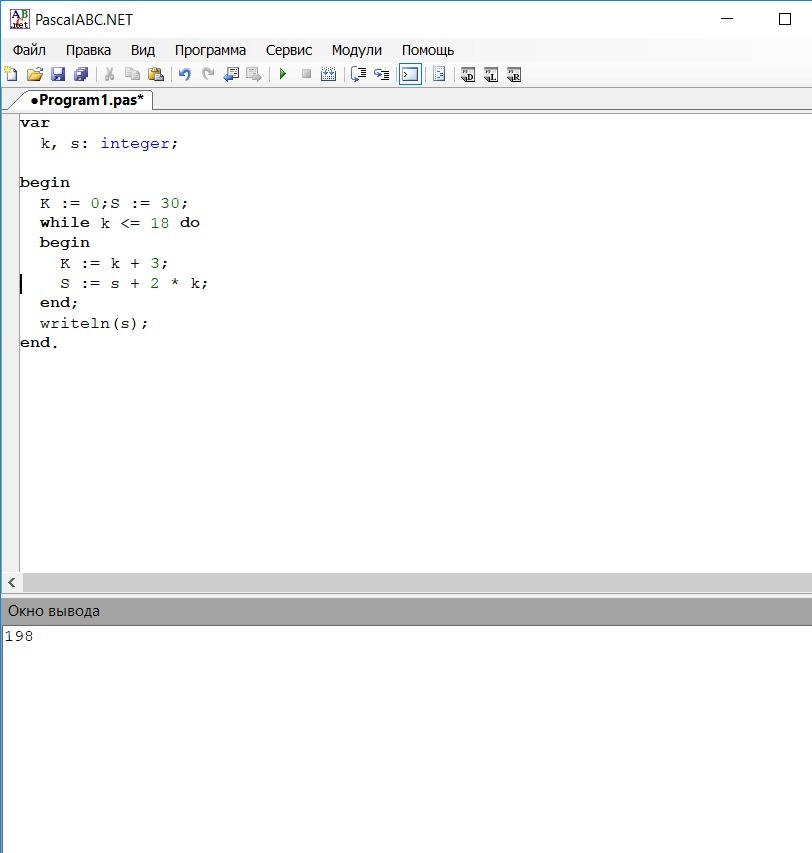Click the horizontal scrollbar track of the editor
Image resolution: width=812 pixels, height=853 pixels.
[x=417, y=583]
